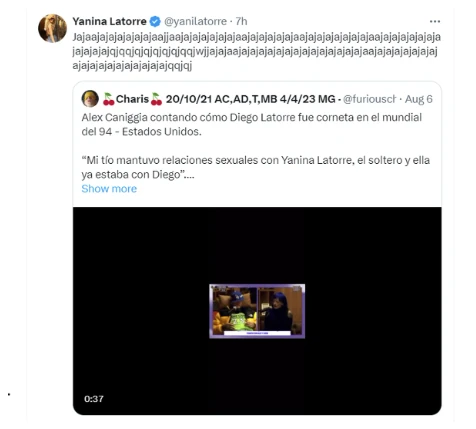This screenshot has height=429, width=476.
Task: Click the Yanina Latorre display name
Action: (x=109, y=22)
